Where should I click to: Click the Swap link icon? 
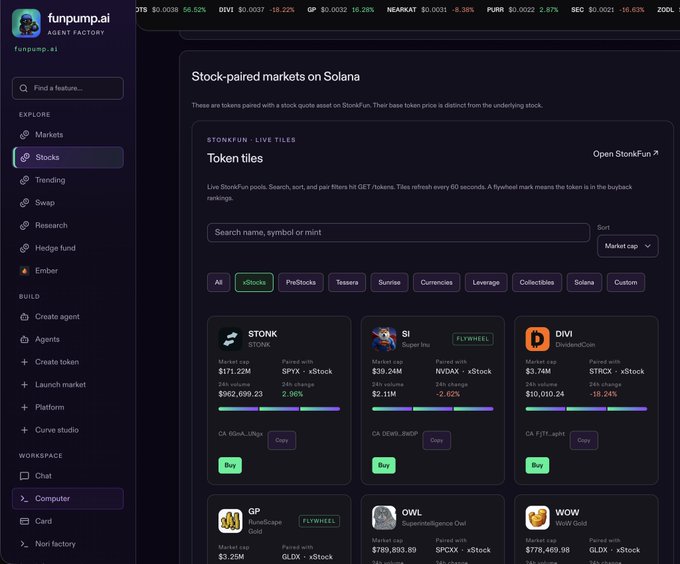(24, 202)
